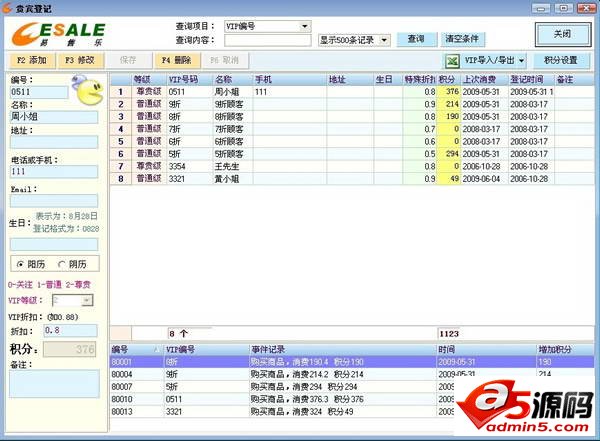Select row 4 名称 7折顾客
The image size is (600, 441).
pos(229,129)
